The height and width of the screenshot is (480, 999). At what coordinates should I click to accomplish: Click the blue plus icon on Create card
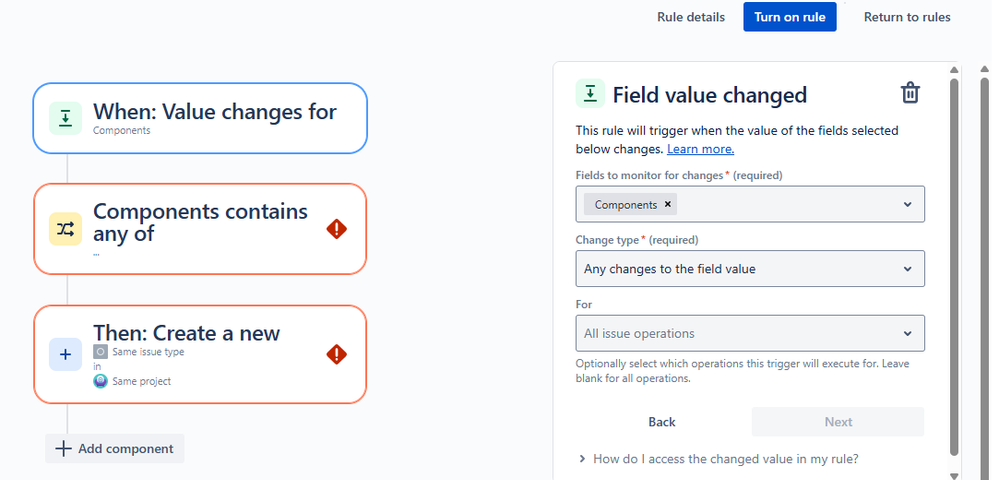pos(65,354)
